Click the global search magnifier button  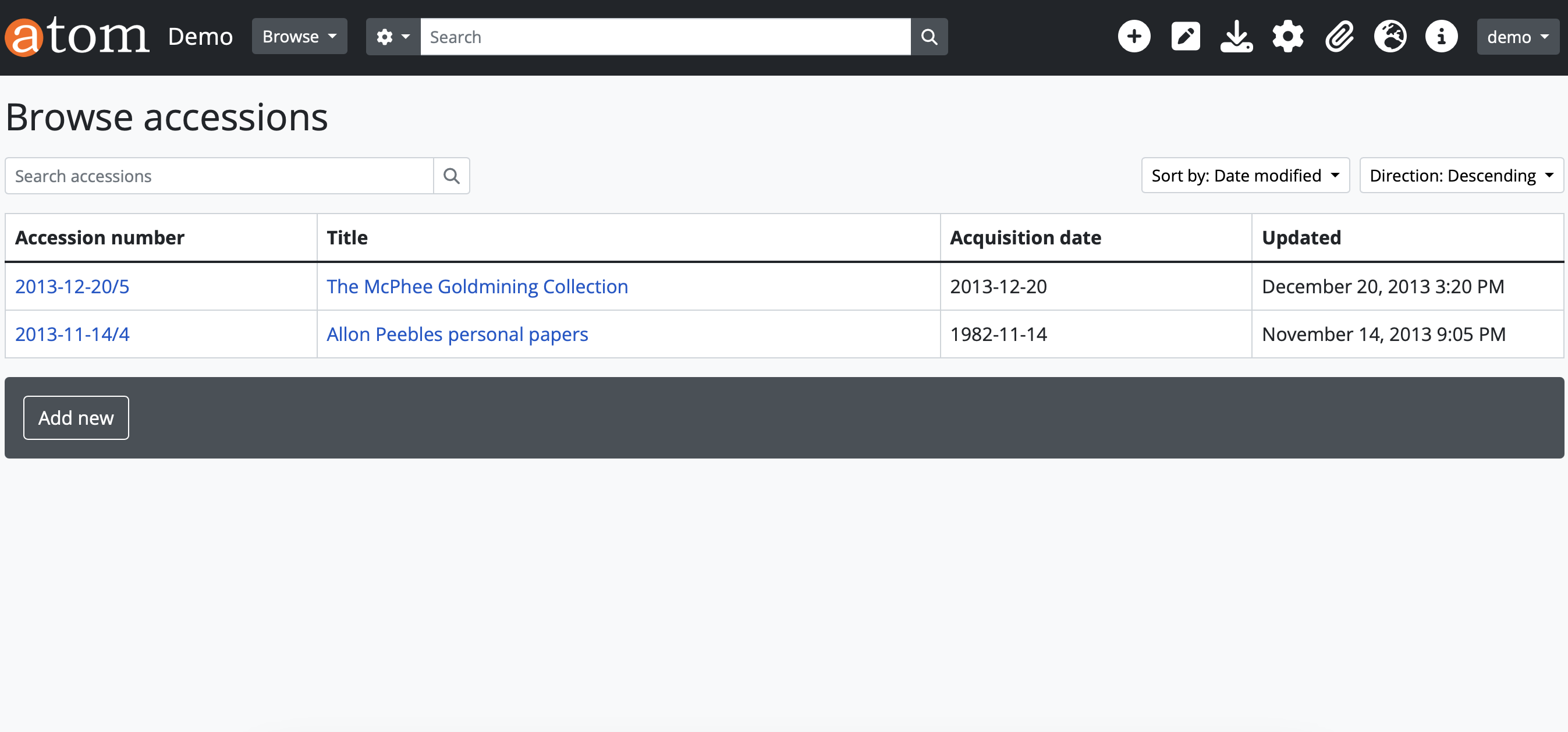[x=928, y=37]
